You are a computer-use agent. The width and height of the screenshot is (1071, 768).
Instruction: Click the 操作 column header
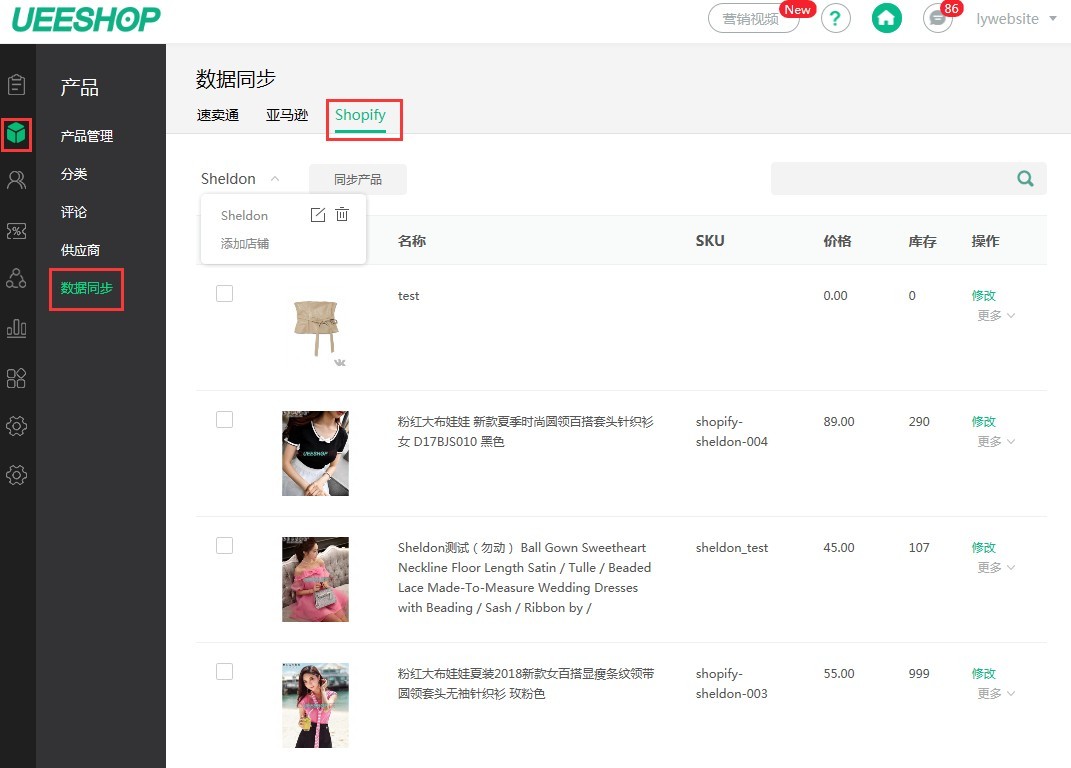pos(986,241)
